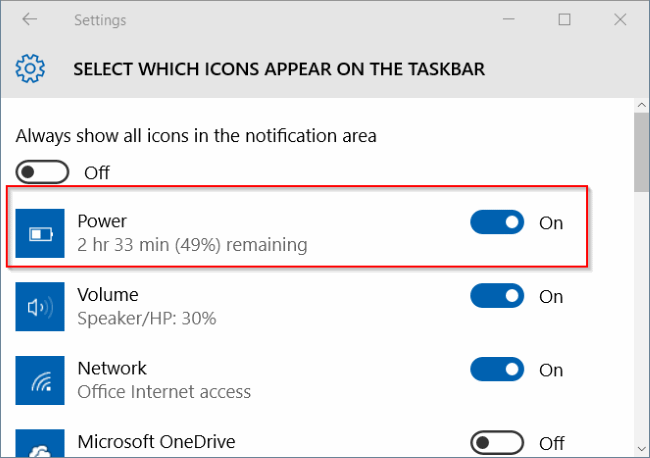This screenshot has width=650, height=458.
Task: Click the Volume label text
Action: coord(107,295)
